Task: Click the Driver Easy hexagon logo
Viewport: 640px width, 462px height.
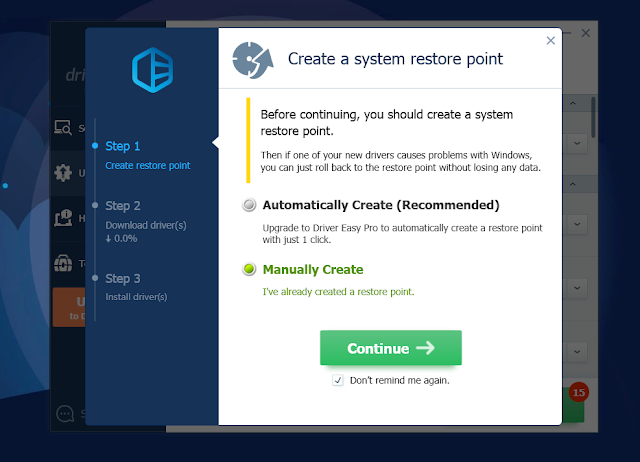Action: click(x=152, y=70)
